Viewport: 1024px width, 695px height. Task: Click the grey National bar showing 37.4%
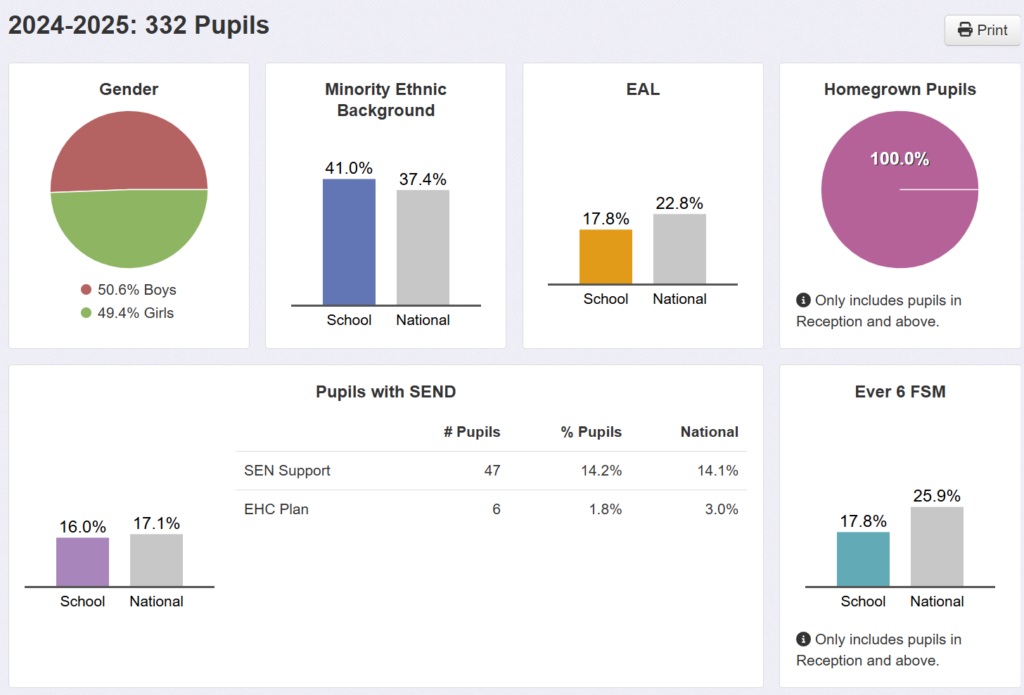click(423, 248)
